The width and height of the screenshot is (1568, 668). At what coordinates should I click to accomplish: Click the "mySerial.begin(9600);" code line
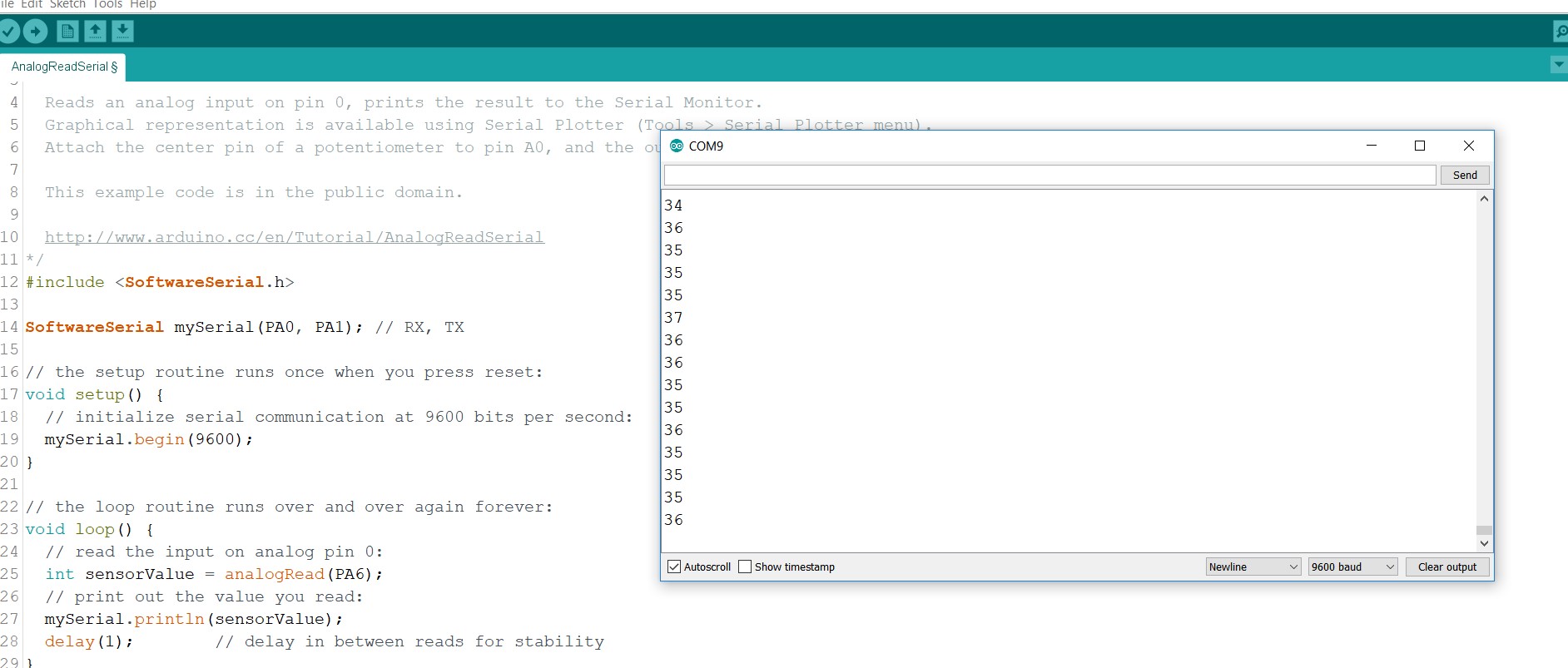(x=149, y=439)
